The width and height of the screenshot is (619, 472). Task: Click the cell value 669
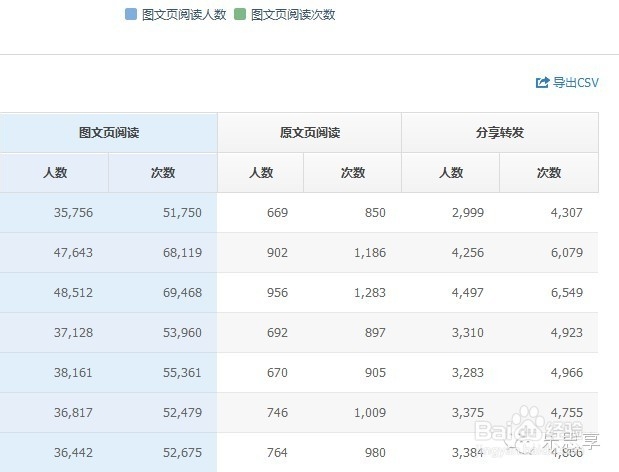[277, 213]
